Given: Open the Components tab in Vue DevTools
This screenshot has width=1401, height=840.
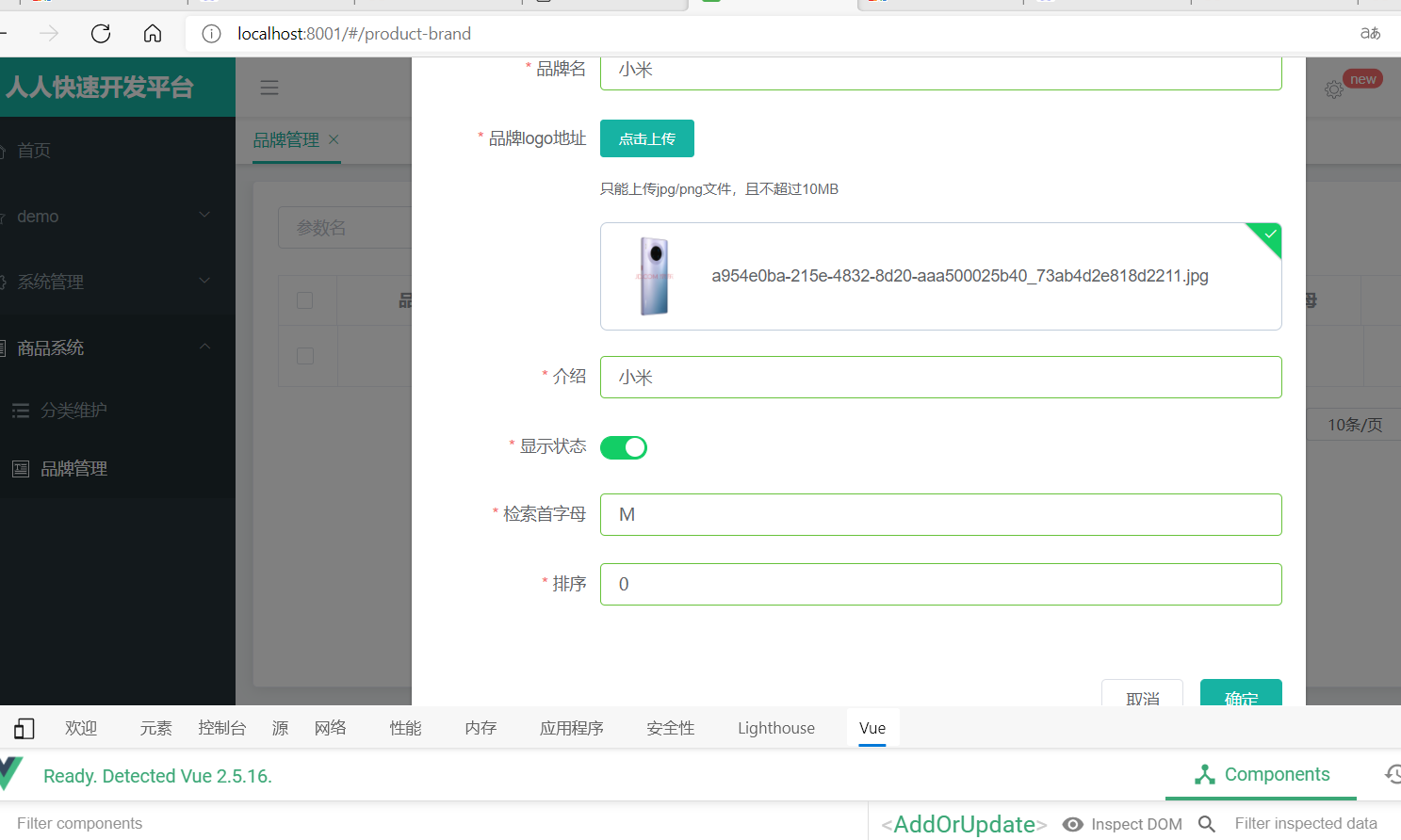Looking at the screenshot, I should 1262,774.
